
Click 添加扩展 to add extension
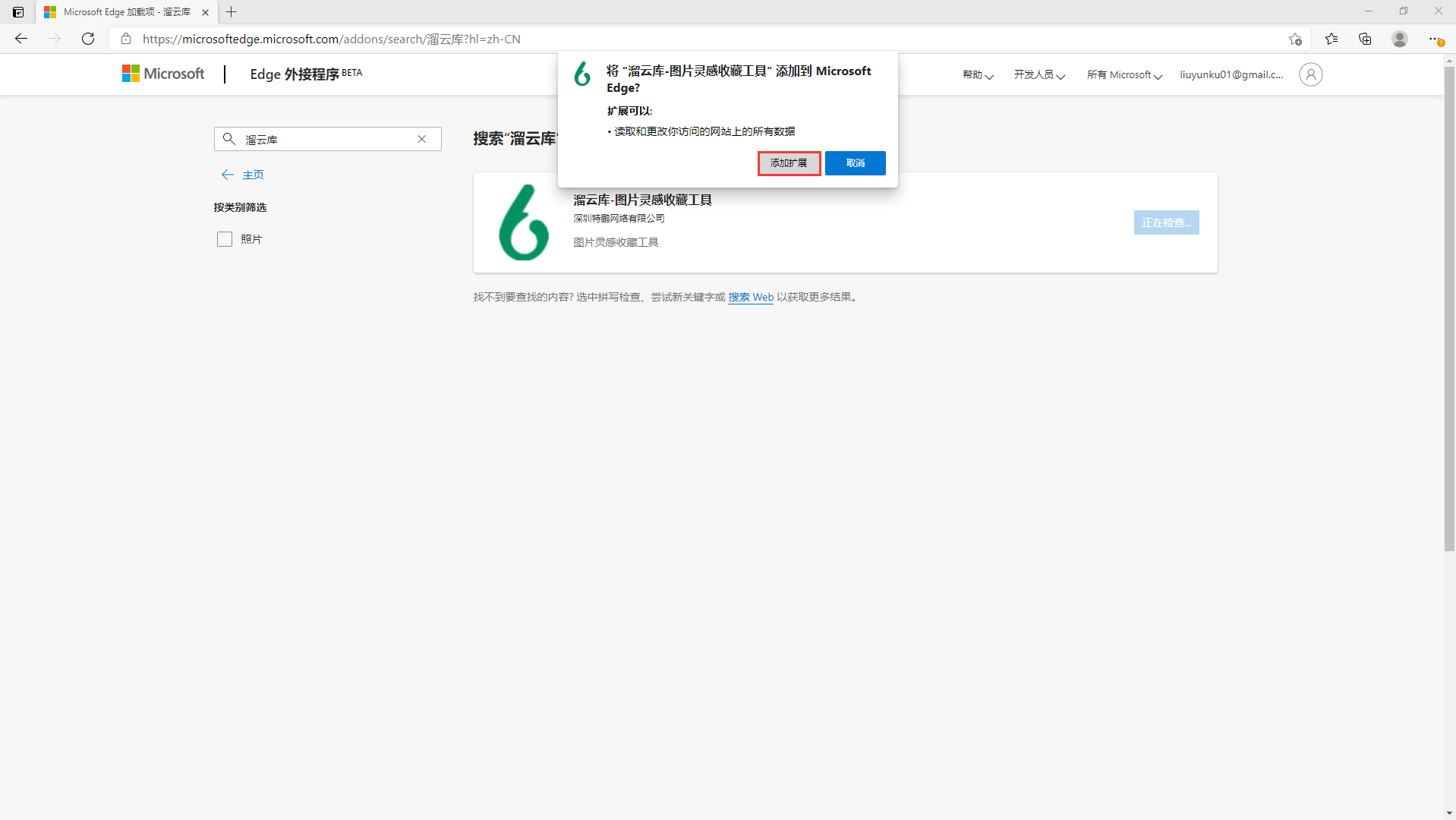[789, 163]
